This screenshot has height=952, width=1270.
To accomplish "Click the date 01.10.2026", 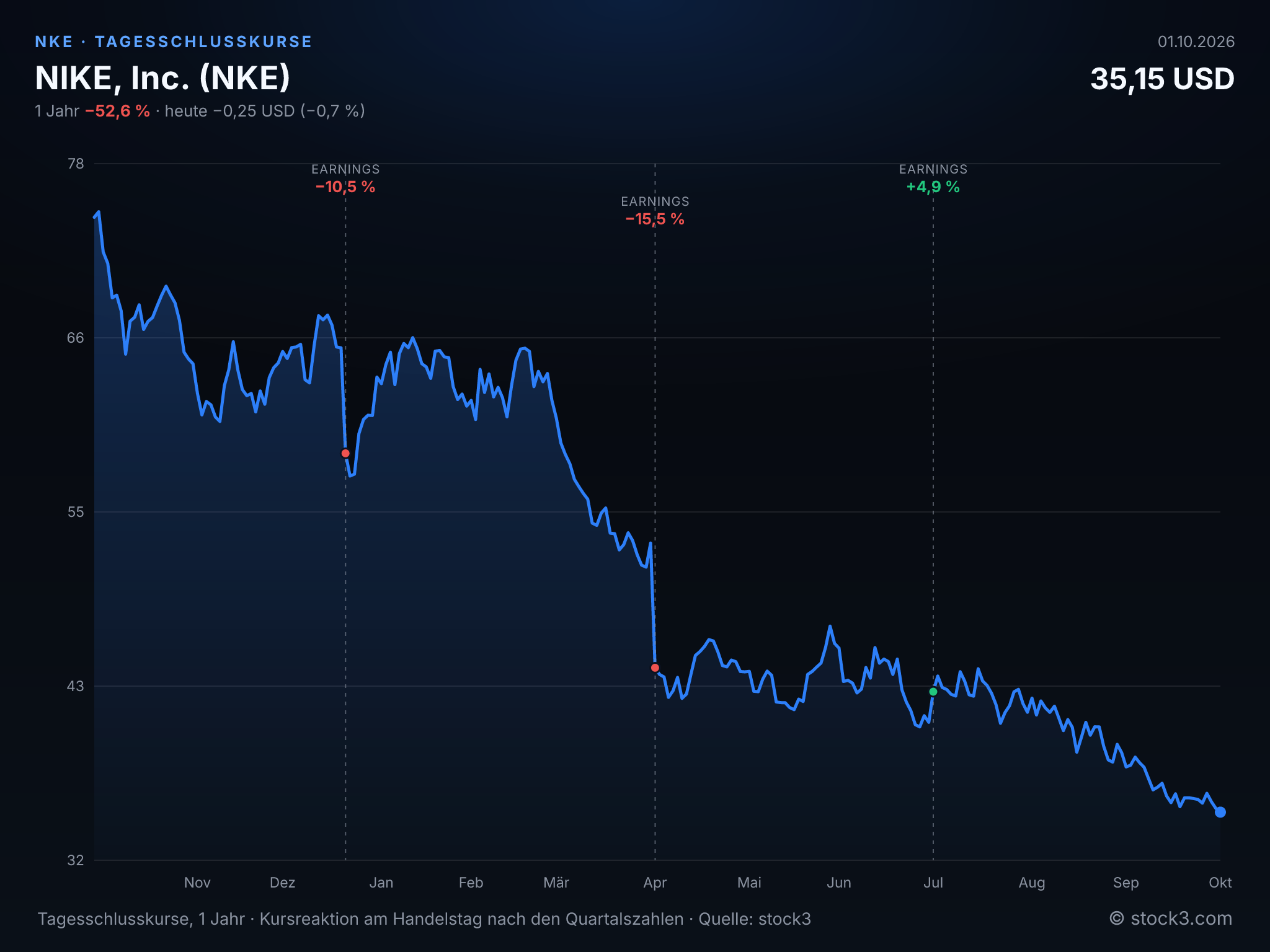I will tap(1196, 42).
